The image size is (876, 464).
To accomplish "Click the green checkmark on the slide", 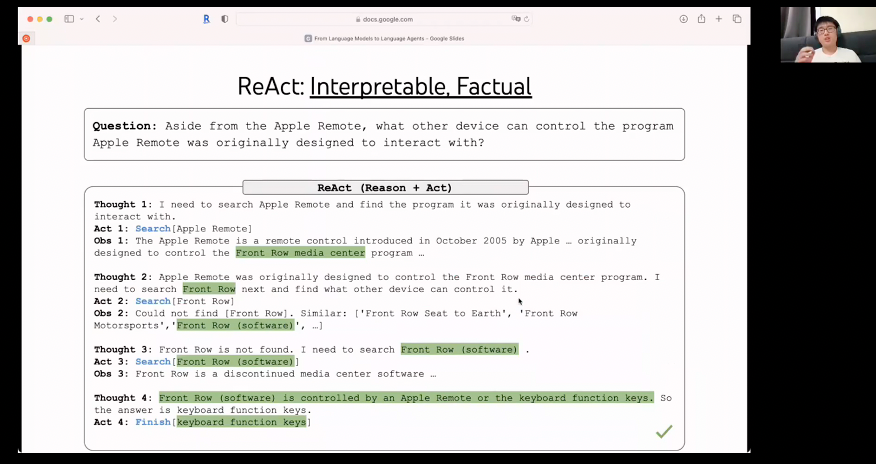I will click(664, 431).
